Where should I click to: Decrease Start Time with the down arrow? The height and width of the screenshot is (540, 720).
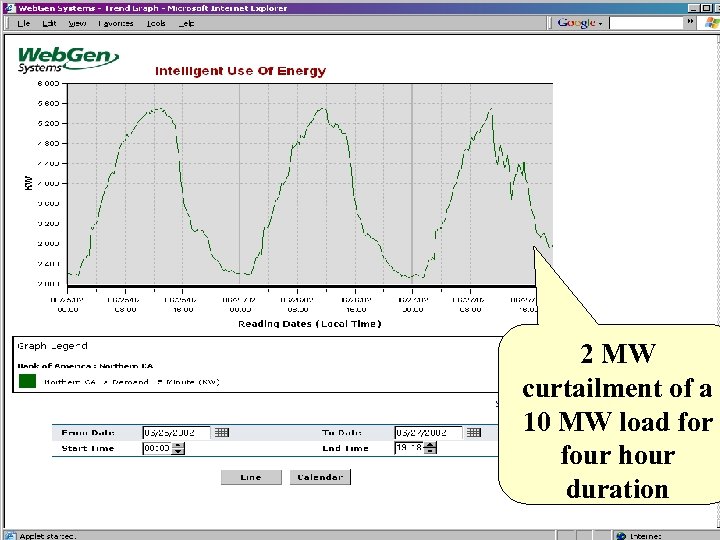pyautogui.click(x=178, y=451)
